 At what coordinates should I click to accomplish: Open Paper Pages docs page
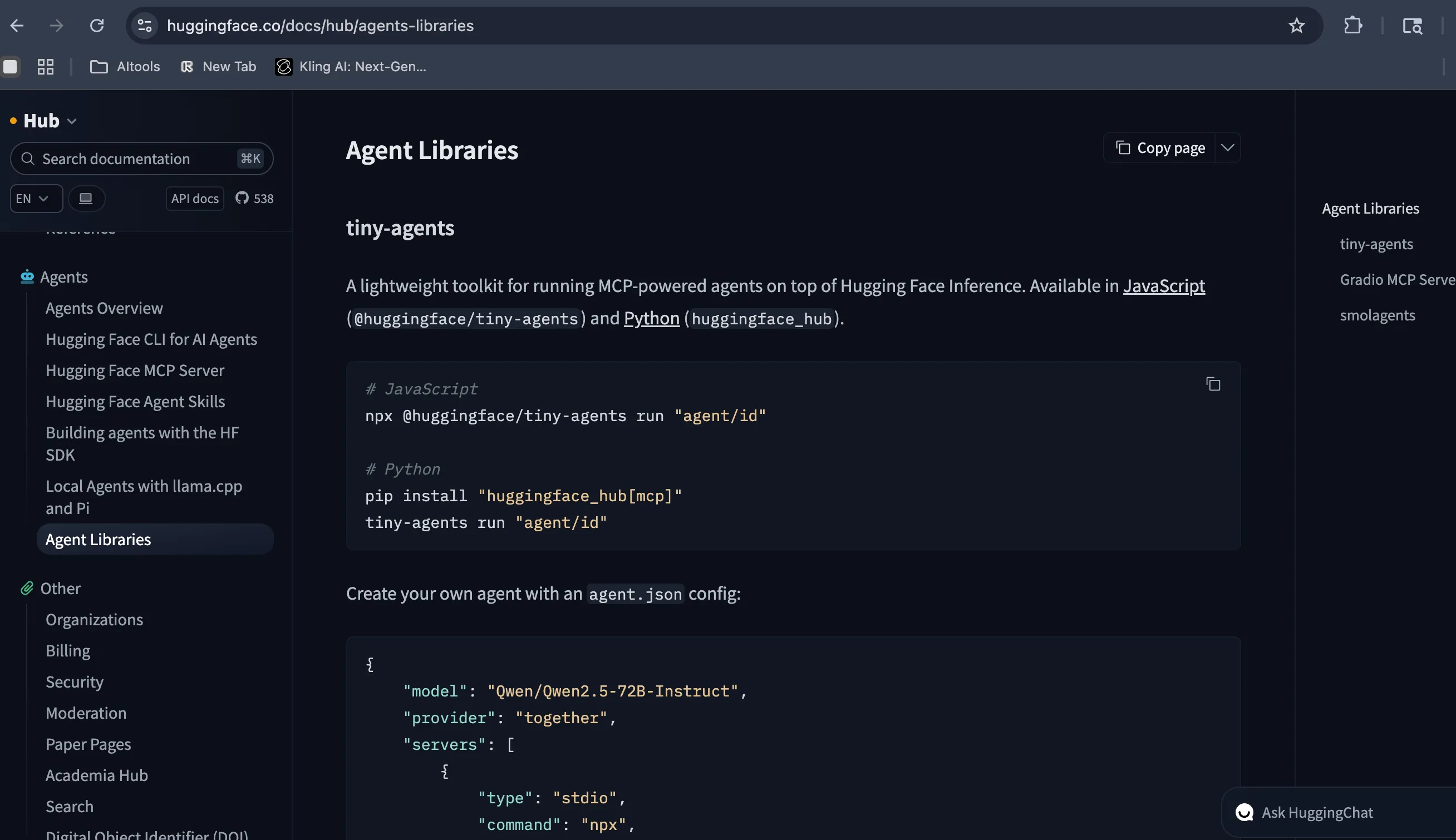[x=88, y=744]
